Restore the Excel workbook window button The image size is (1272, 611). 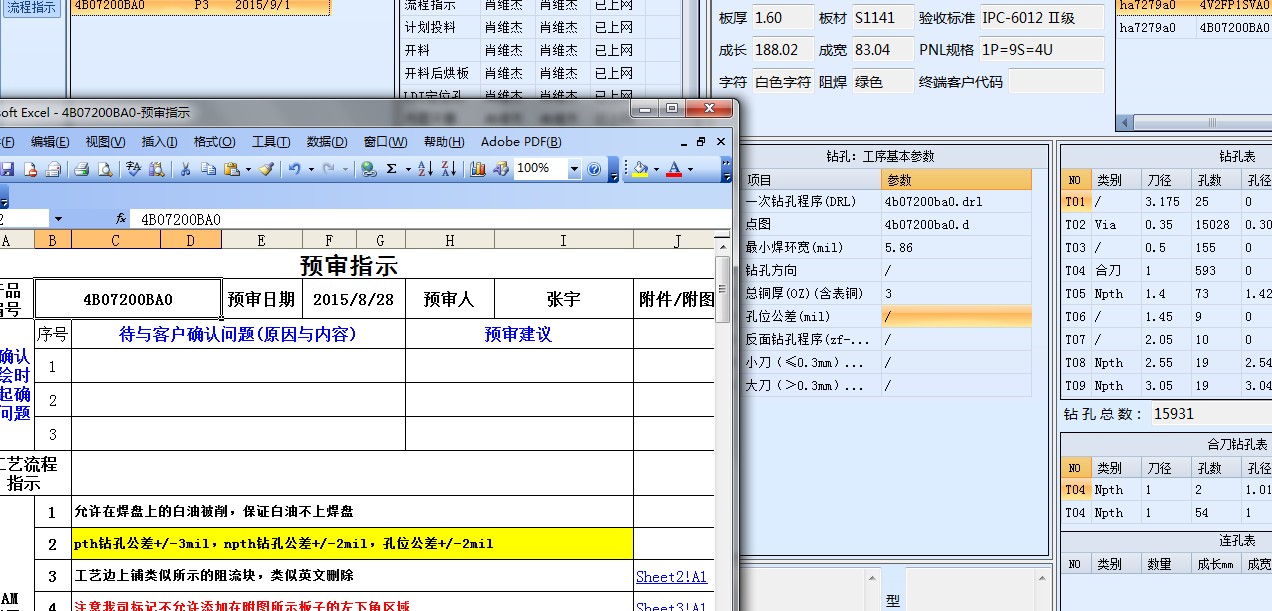701,142
